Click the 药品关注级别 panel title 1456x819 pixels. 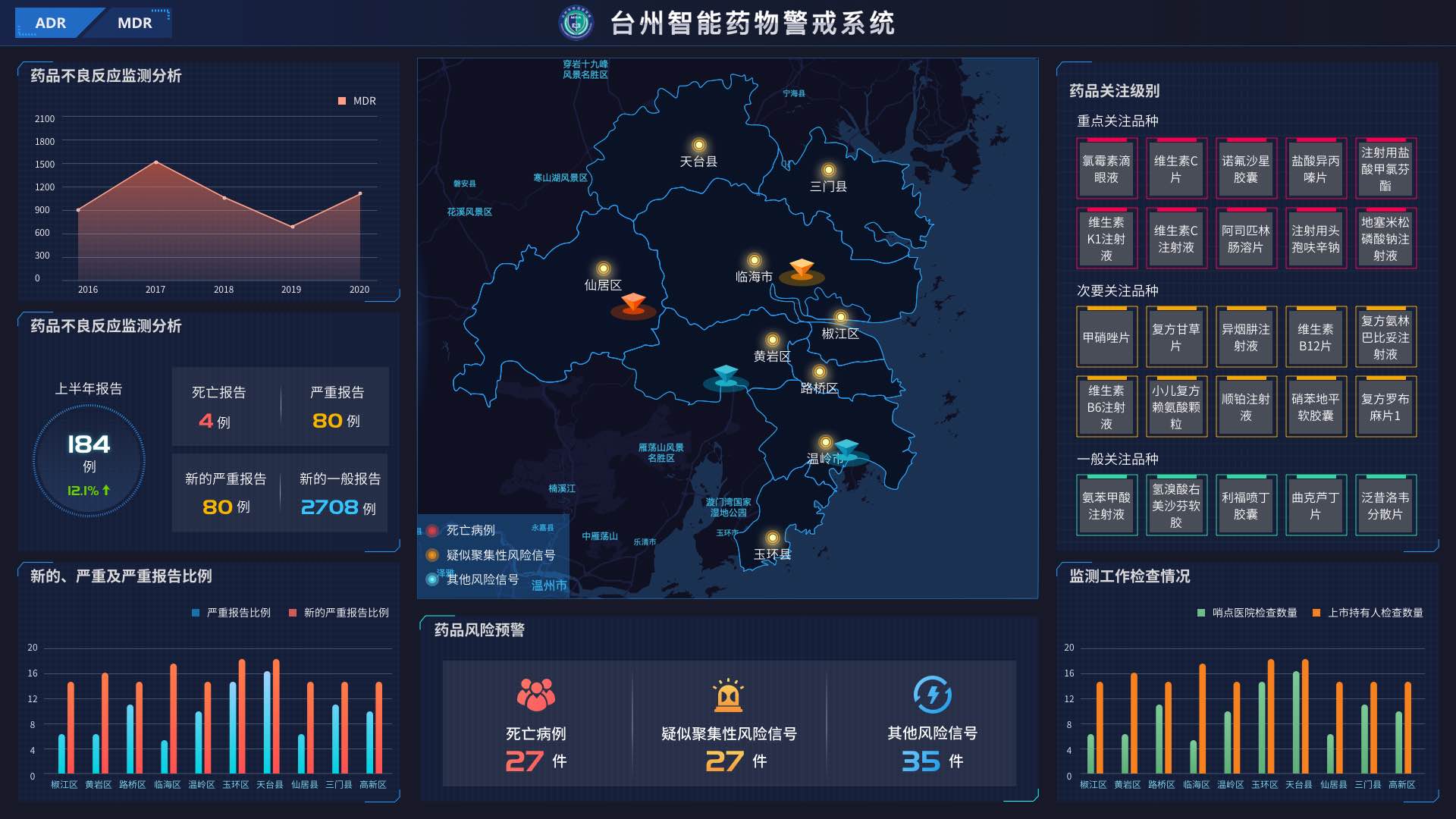click(1114, 91)
